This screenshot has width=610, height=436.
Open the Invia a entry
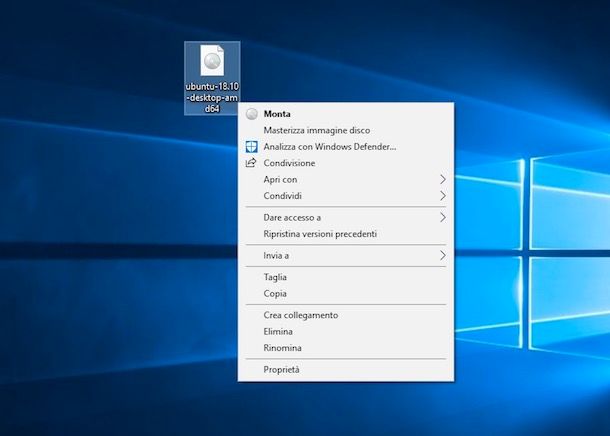pos(345,256)
